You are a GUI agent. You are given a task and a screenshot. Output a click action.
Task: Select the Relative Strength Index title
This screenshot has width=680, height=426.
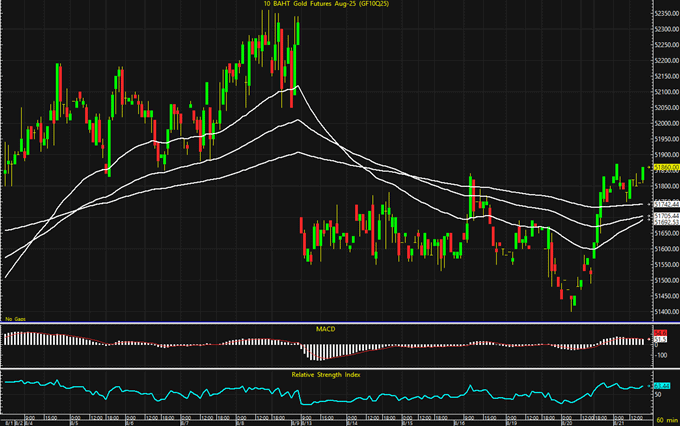[325, 373]
